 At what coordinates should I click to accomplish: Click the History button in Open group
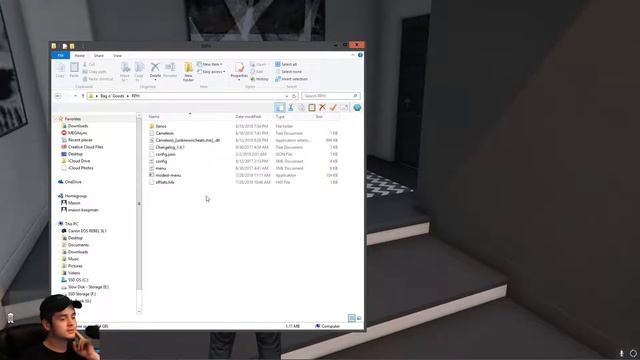(260, 79)
